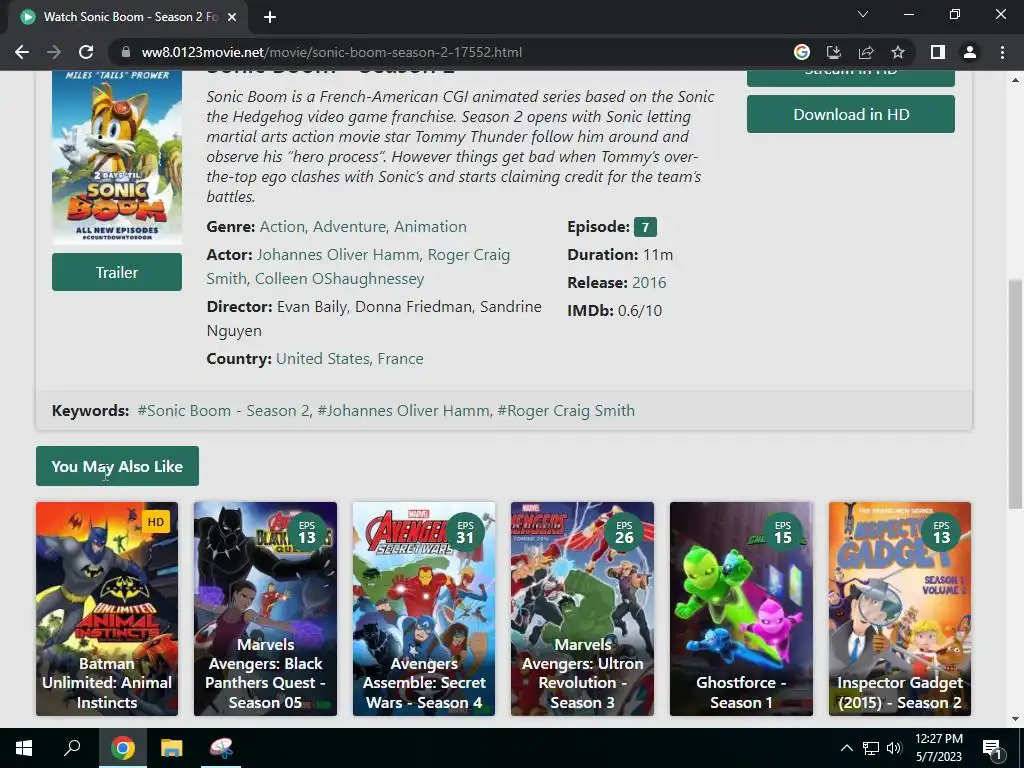This screenshot has height=768, width=1024.
Task: Click the Sonic Boom poster image
Action: pyautogui.click(x=117, y=157)
